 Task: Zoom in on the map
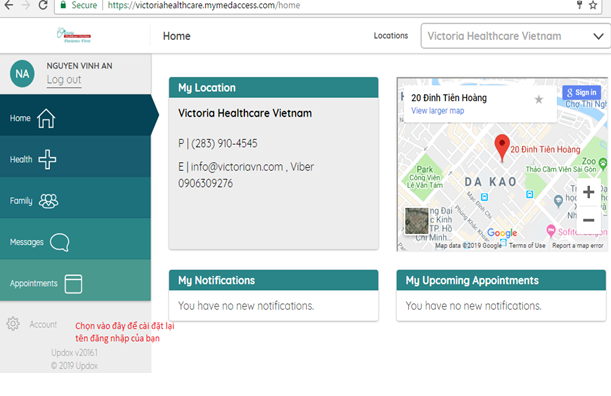click(588, 192)
